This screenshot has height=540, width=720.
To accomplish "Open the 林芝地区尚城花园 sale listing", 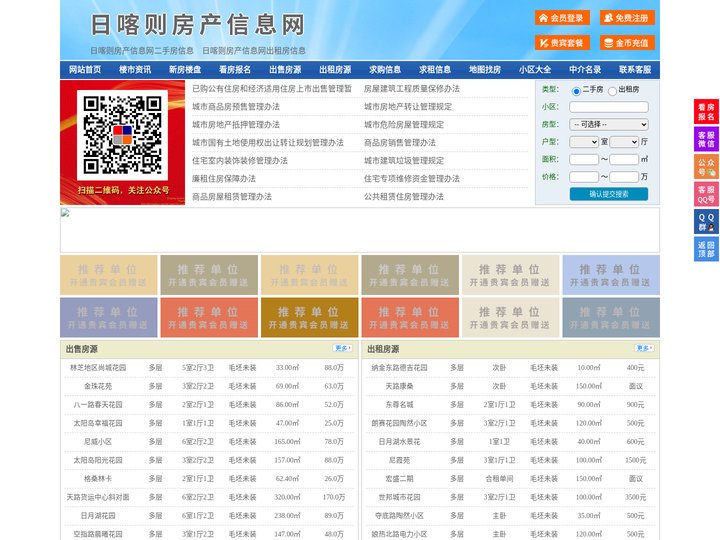I will (x=98, y=368).
